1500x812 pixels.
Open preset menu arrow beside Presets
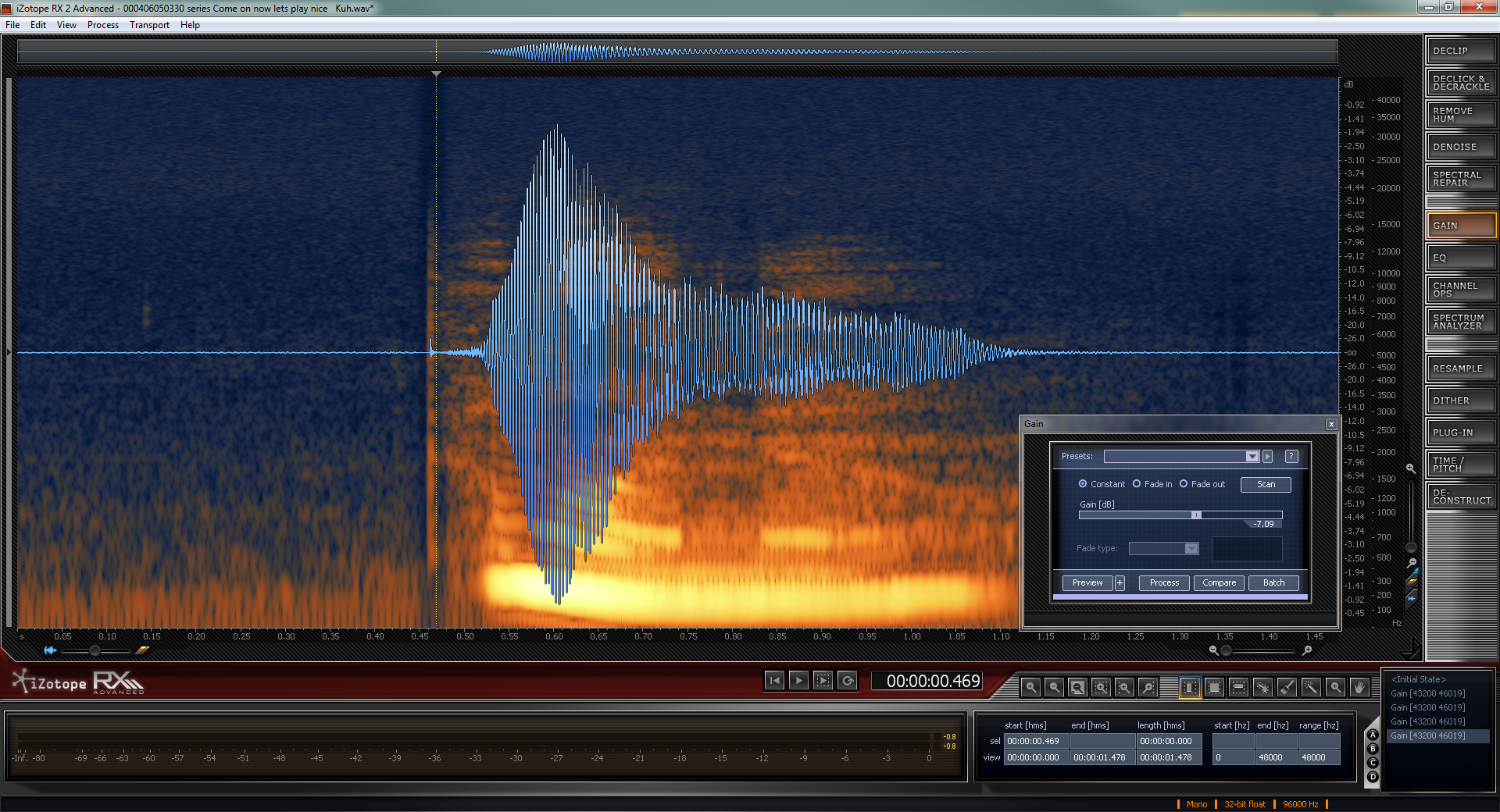tap(1267, 457)
